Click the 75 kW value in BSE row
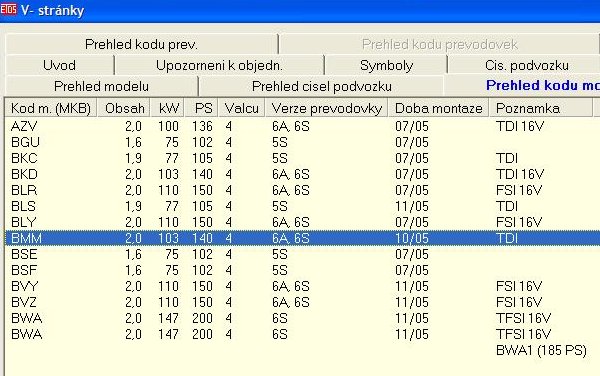Viewport: 600px width, 376px height. coord(172,254)
